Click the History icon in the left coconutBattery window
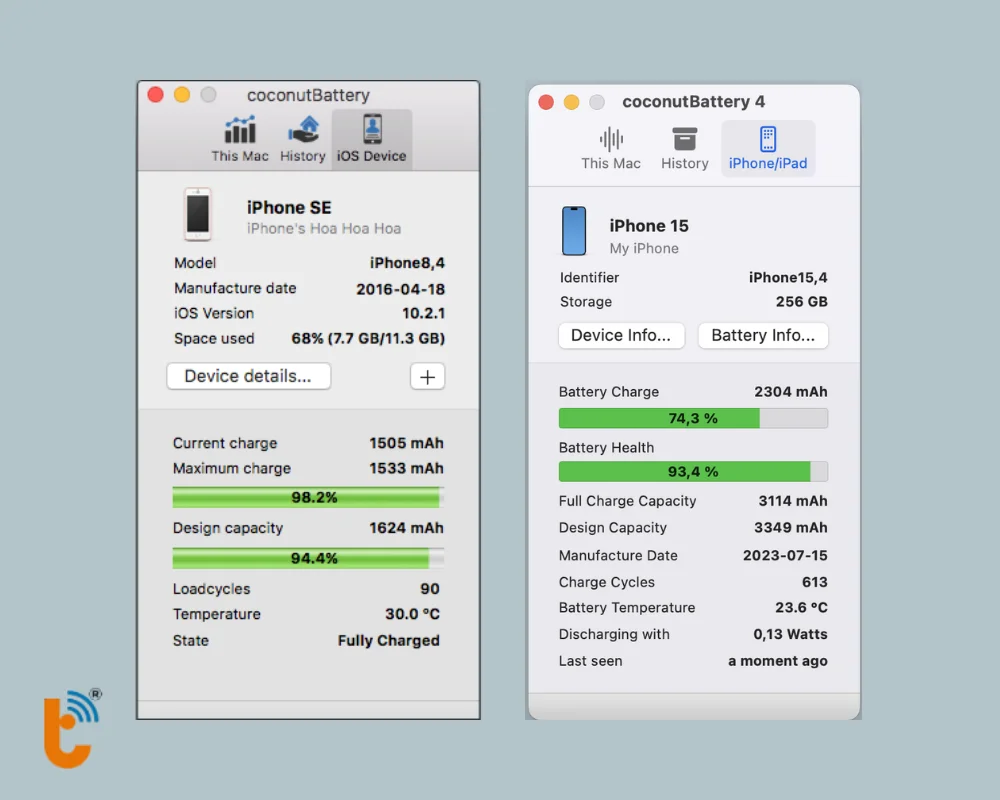1000x800 pixels. click(303, 130)
